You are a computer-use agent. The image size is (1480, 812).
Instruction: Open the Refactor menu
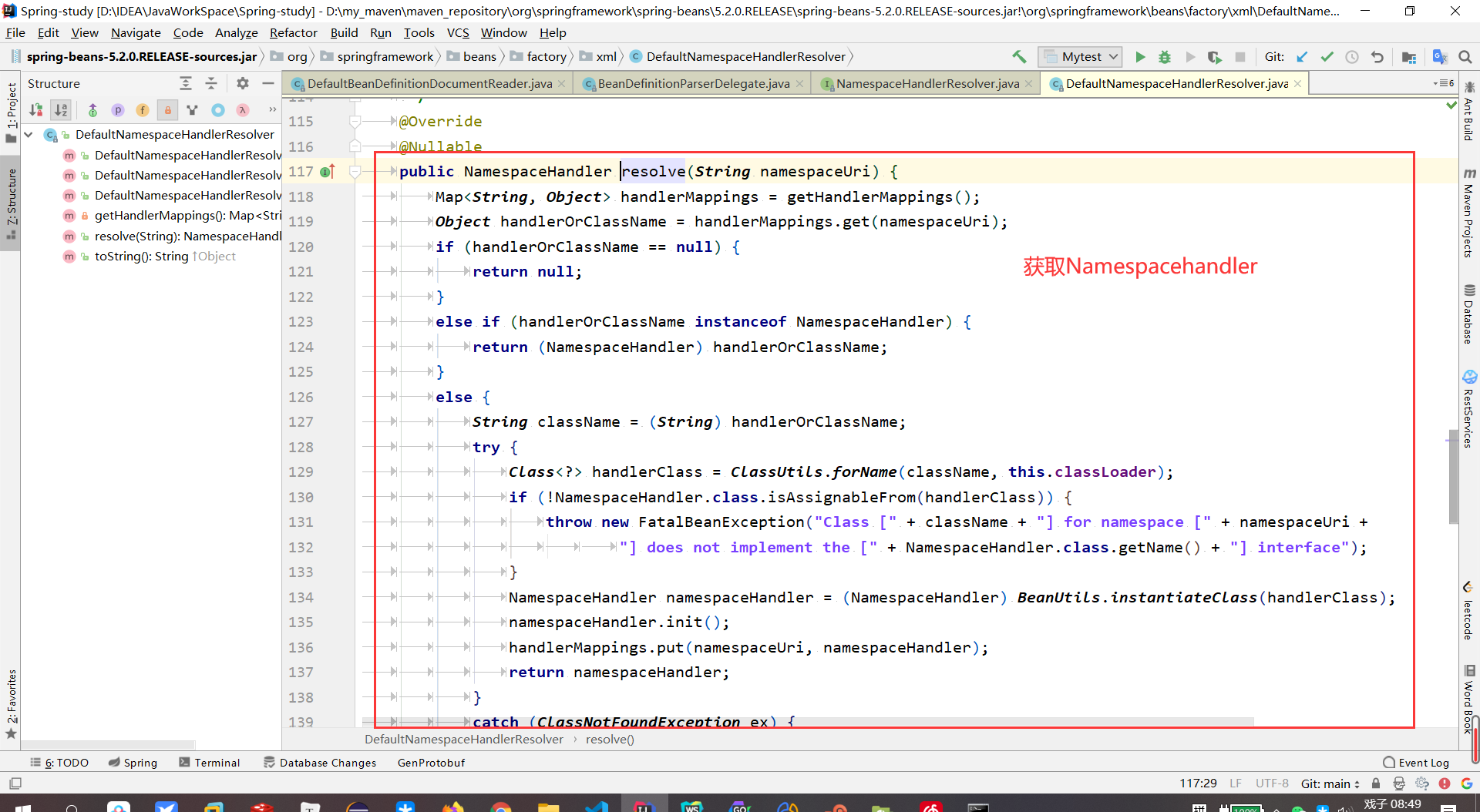coord(293,32)
